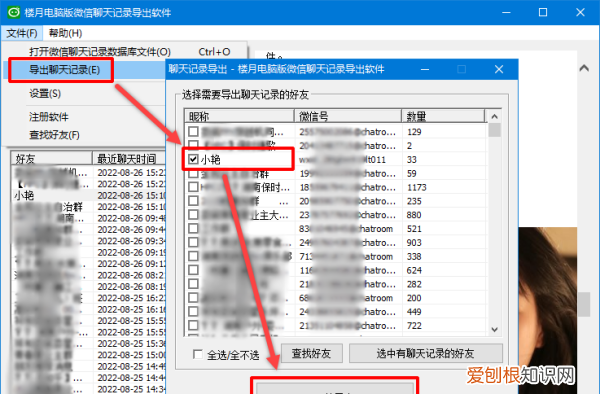The height and width of the screenshot is (394, 600).
Task: Select the friend row dated 2022-08-25 15:00
Action: pyautogui.click(x=89, y=355)
